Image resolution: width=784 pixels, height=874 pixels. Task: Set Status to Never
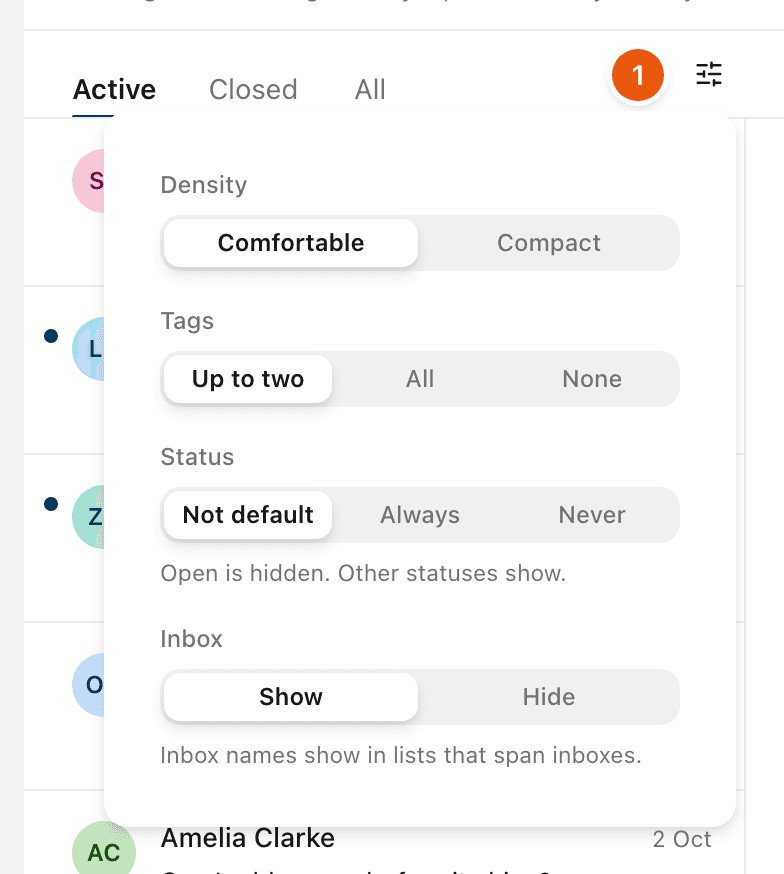[592, 515]
